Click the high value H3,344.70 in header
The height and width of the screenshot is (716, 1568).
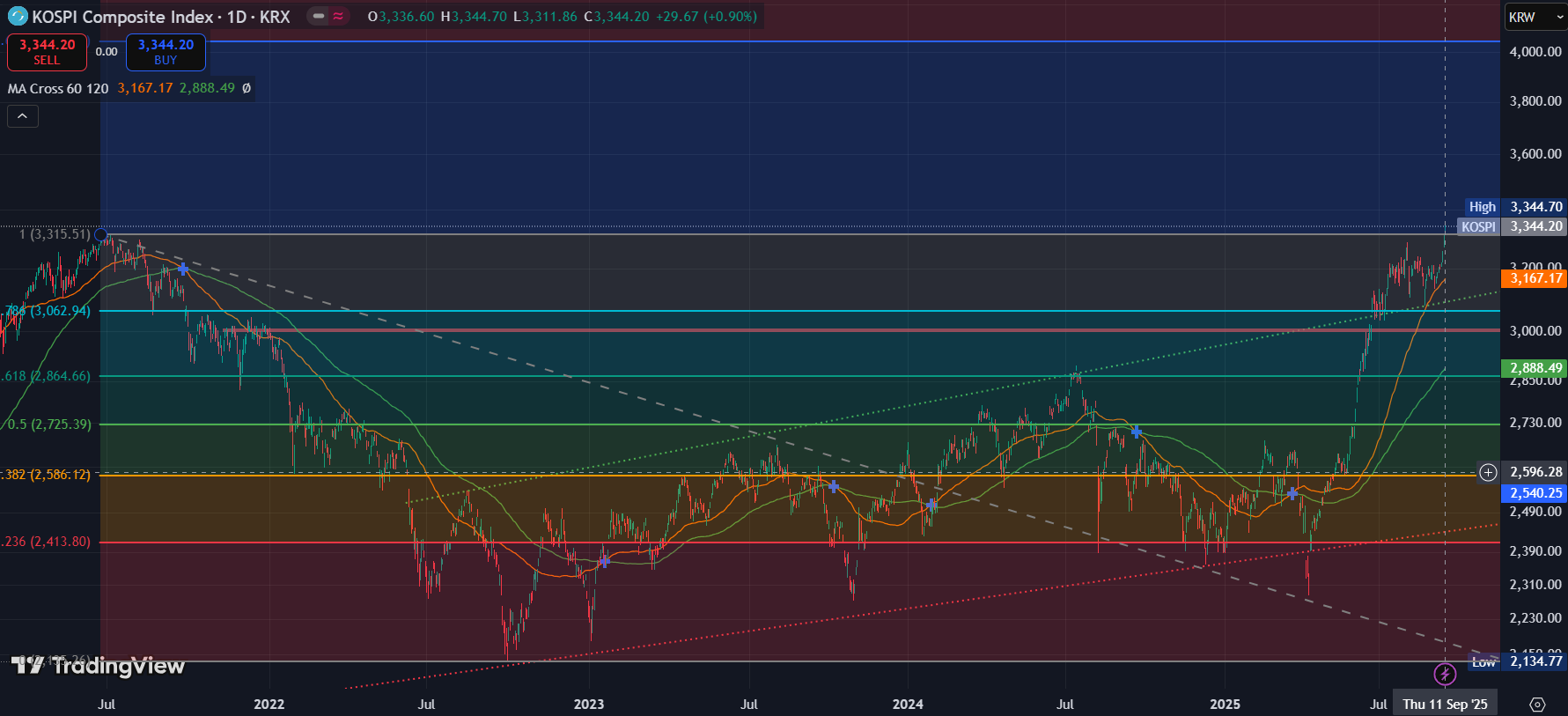pos(474,17)
